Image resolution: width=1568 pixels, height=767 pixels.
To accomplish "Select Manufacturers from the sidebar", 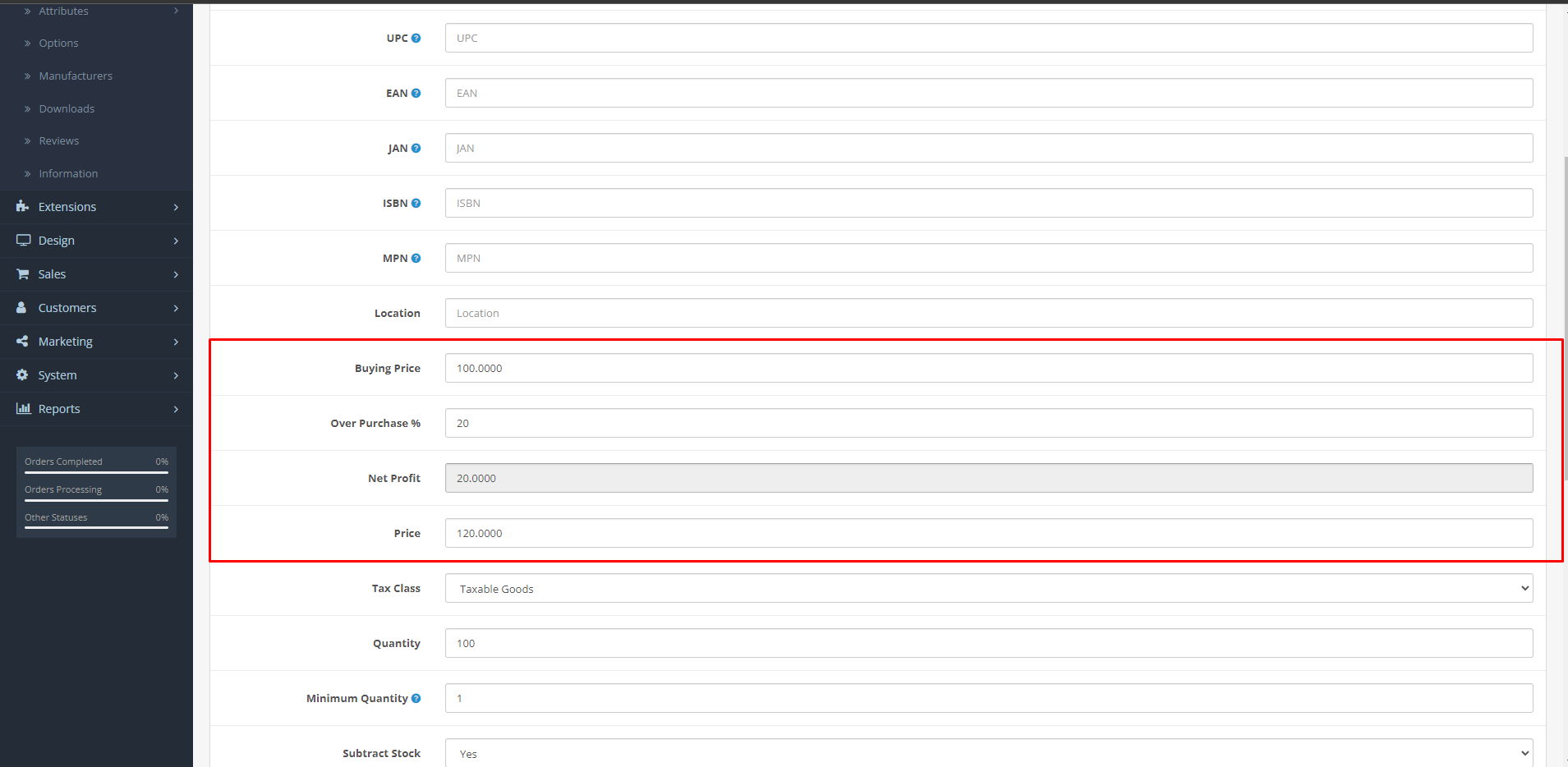I will [x=76, y=75].
